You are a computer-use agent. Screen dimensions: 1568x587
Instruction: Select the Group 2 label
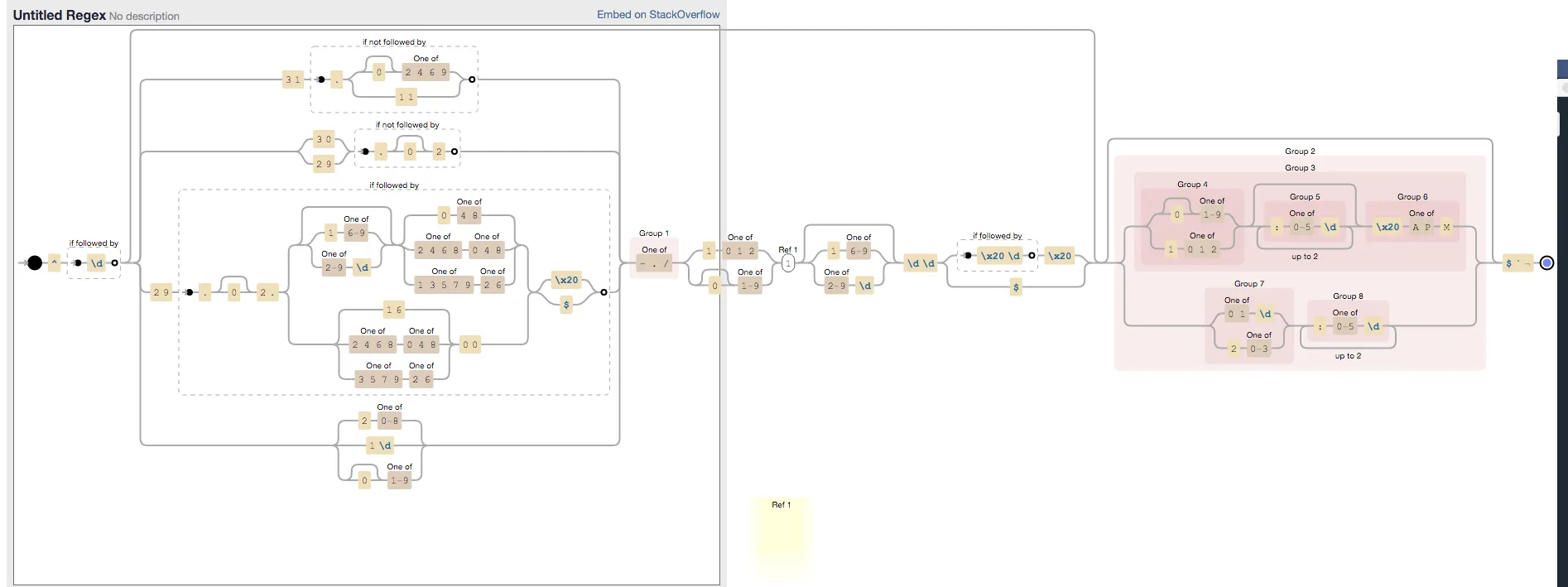point(1300,151)
